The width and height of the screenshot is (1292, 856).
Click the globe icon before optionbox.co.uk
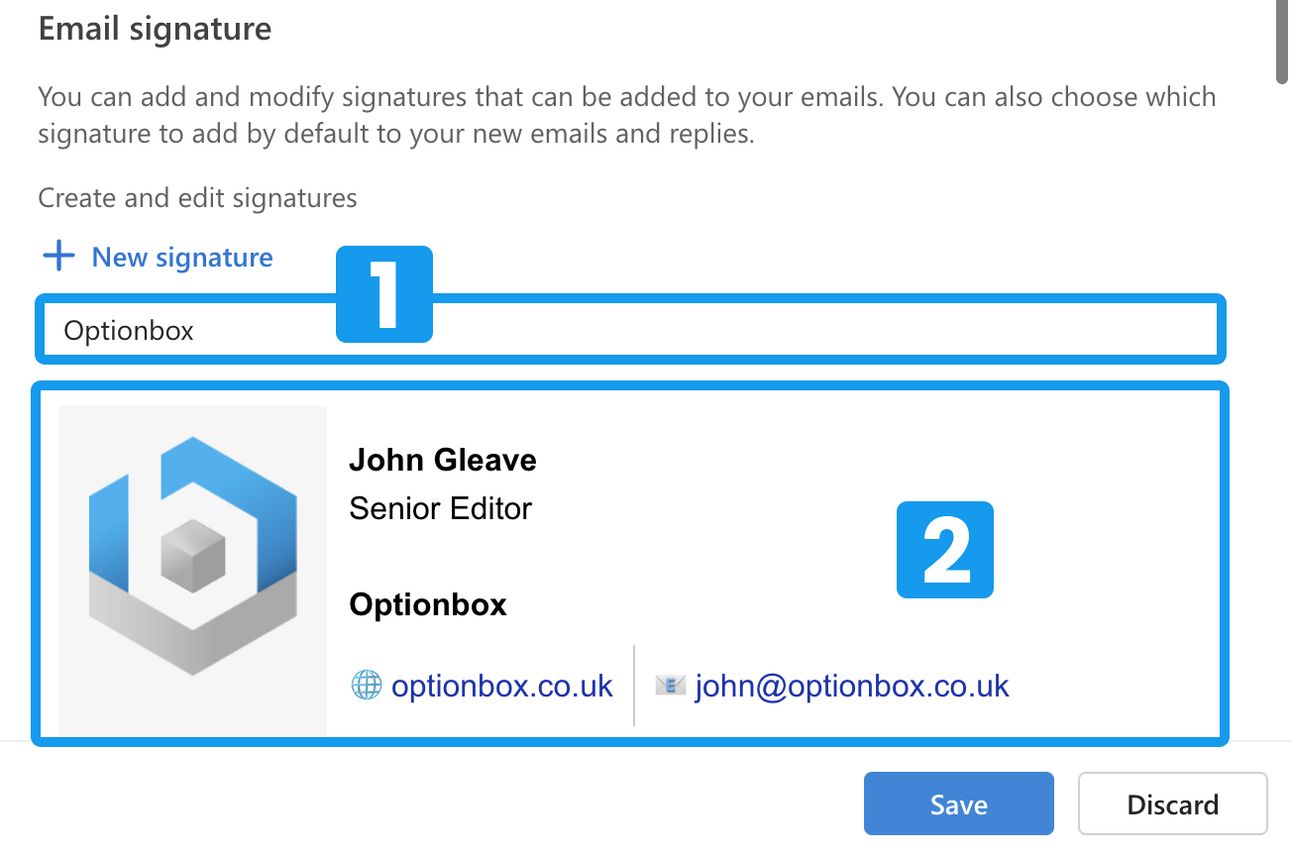367,685
